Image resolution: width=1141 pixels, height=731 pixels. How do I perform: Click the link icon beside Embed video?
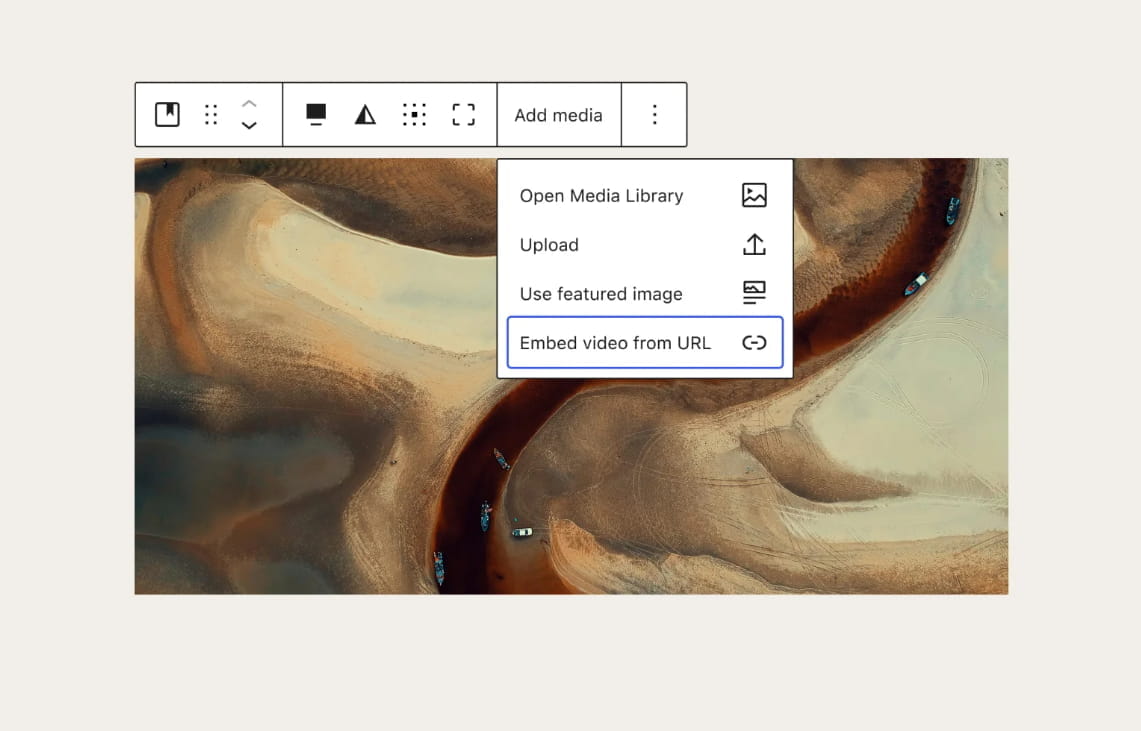(755, 342)
